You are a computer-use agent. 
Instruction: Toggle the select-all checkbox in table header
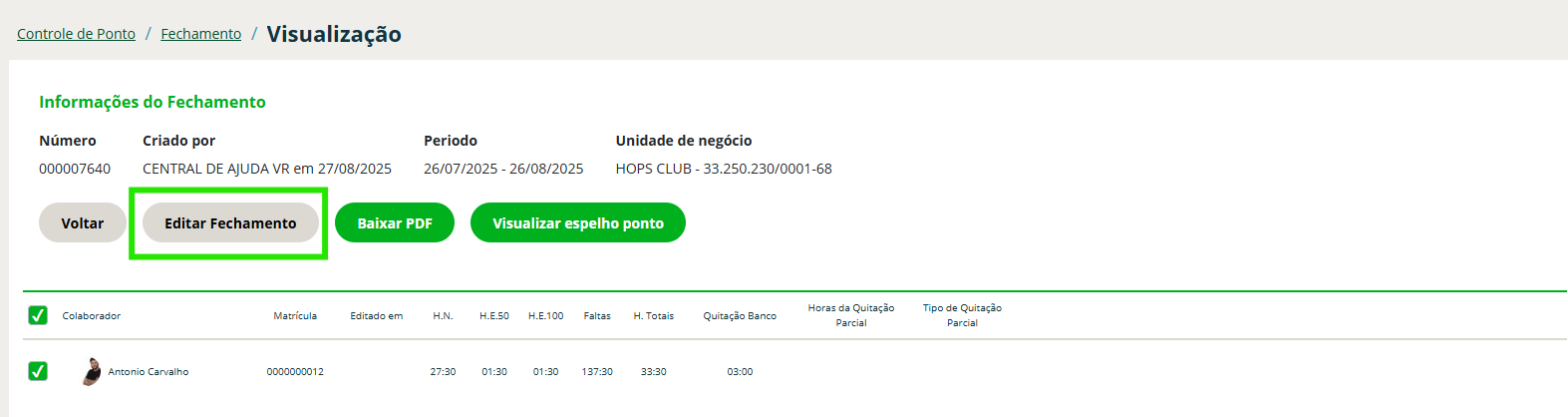point(38,315)
